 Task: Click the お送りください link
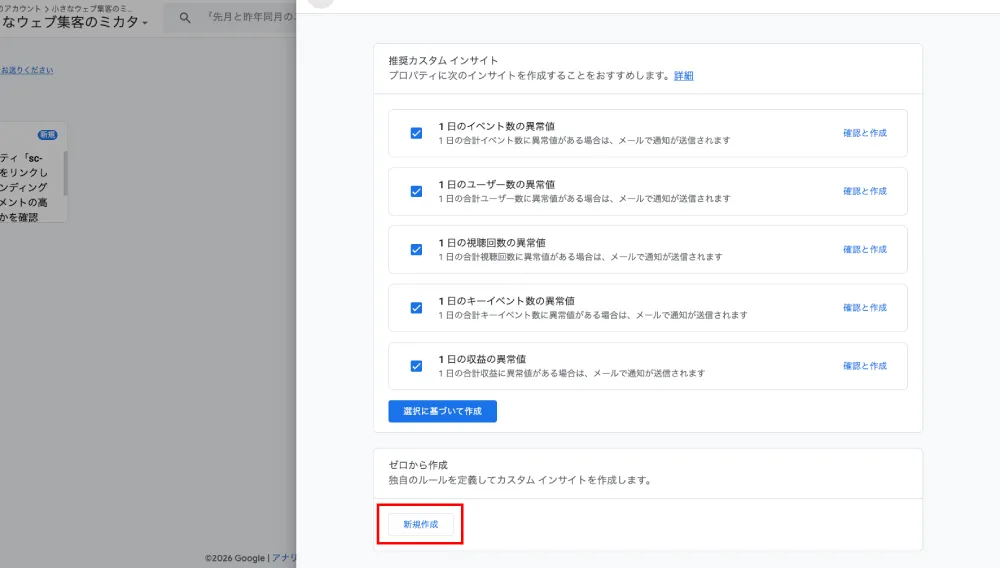pos(27,70)
